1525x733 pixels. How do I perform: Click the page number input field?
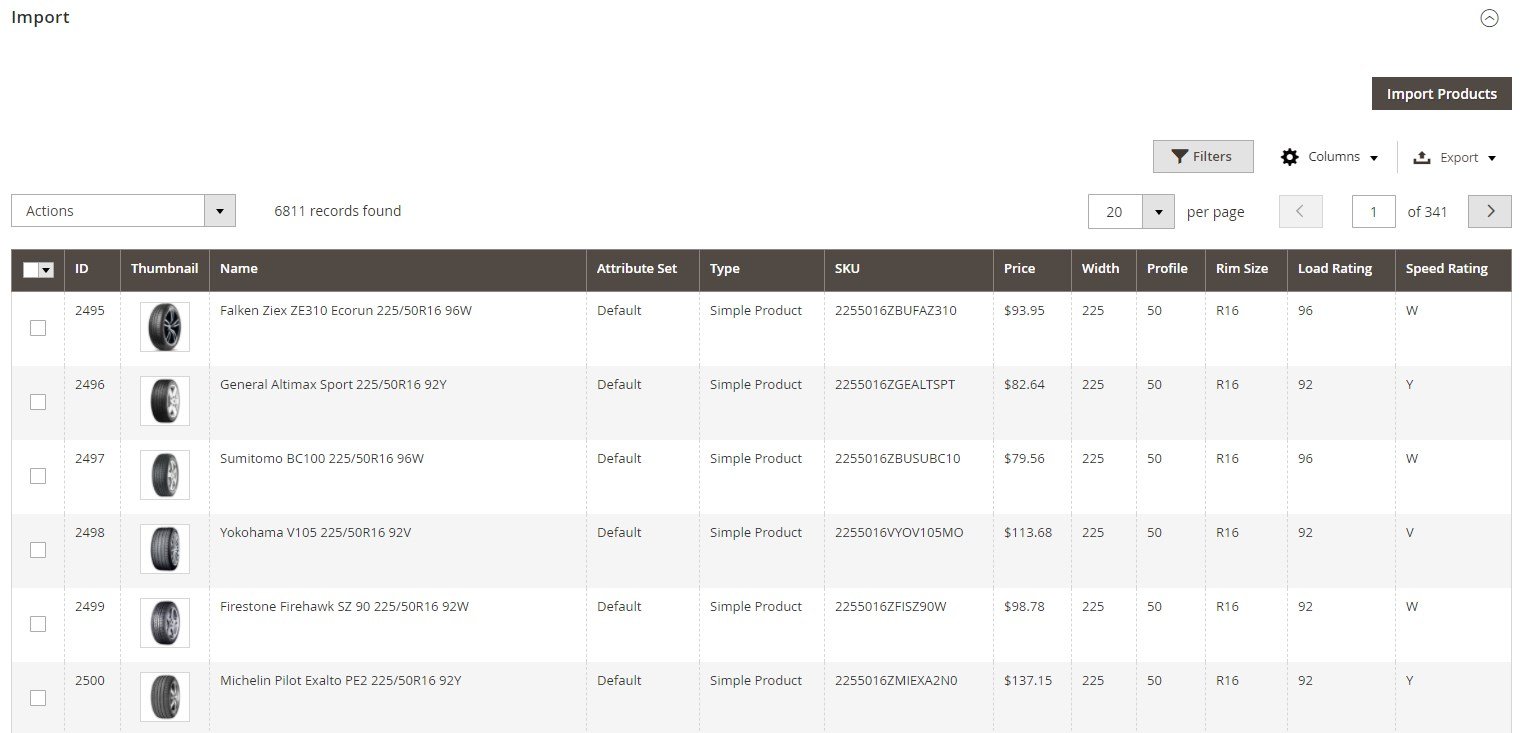point(1373,212)
